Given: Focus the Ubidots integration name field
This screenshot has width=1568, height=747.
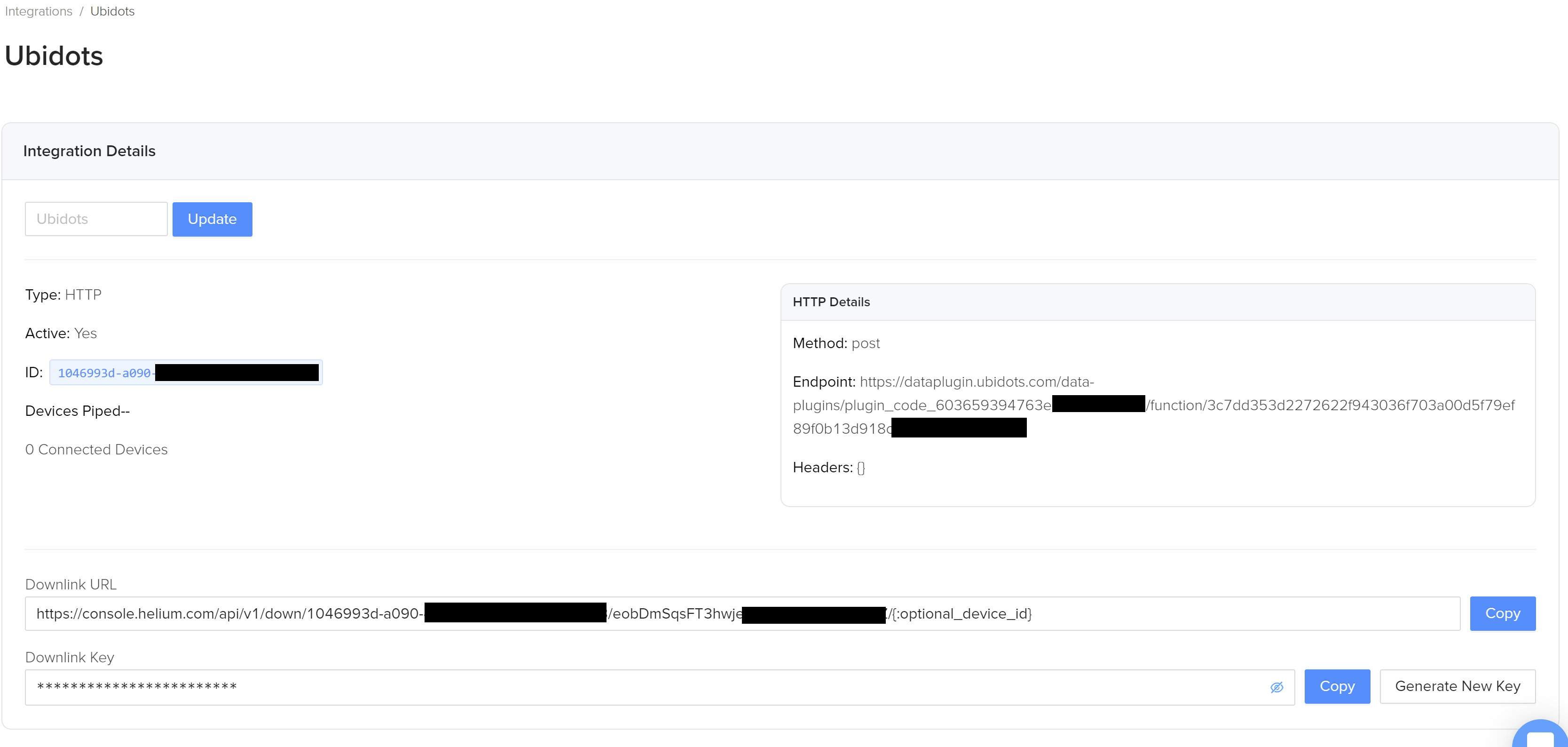Looking at the screenshot, I should (95, 219).
